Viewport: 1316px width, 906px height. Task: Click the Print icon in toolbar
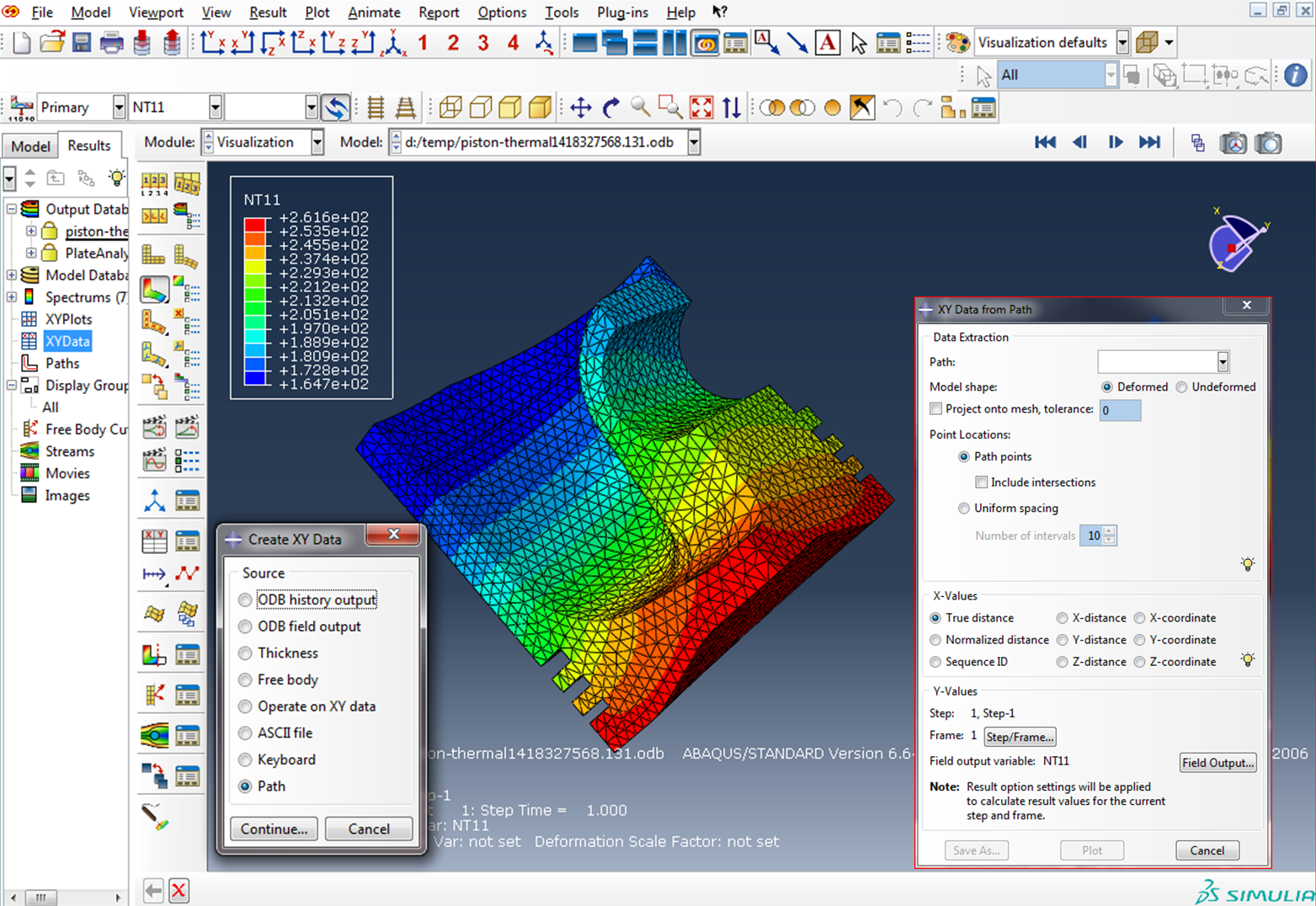(111, 42)
